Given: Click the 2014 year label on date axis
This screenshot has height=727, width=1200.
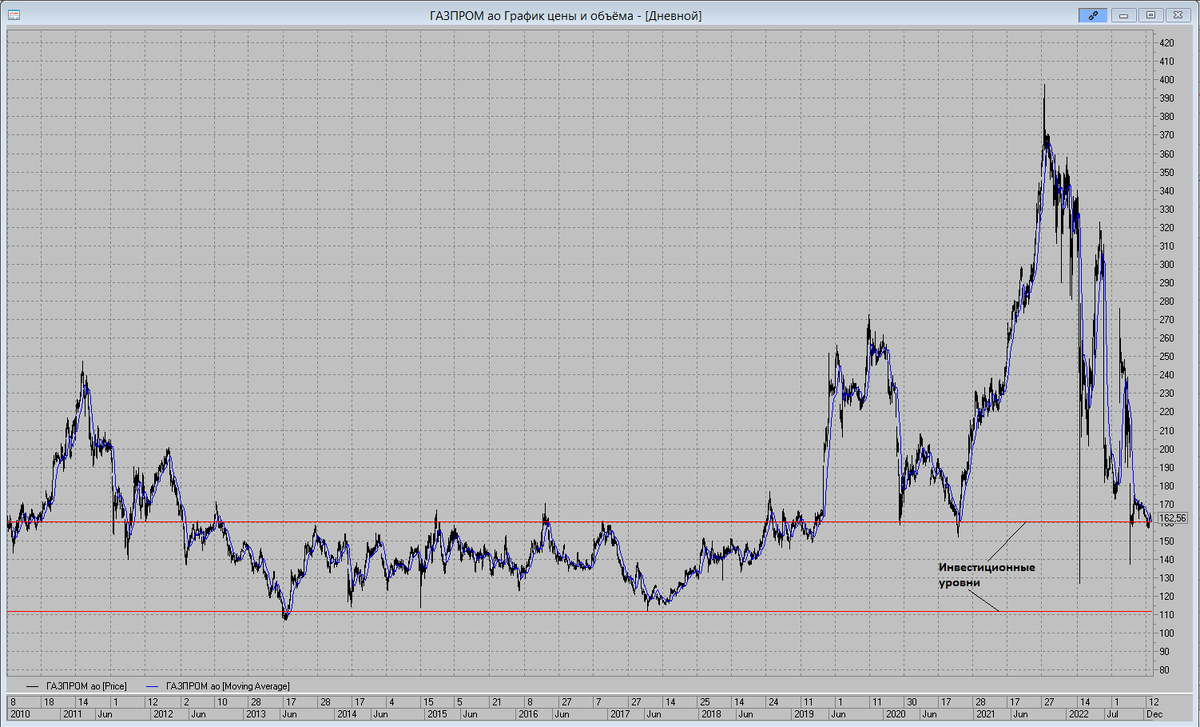Looking at the screenshot, I should pyautogui.click(x=346, y=715).
